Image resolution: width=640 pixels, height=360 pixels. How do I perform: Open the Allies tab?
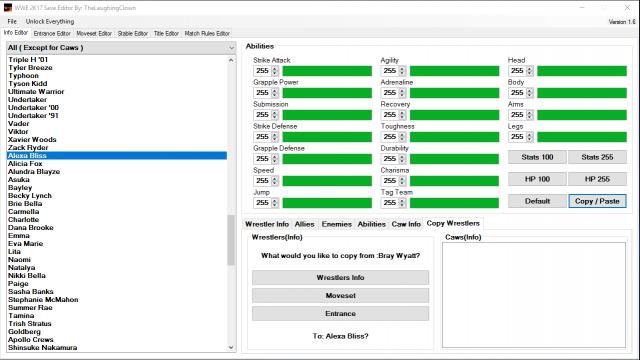tap(304, 224)
